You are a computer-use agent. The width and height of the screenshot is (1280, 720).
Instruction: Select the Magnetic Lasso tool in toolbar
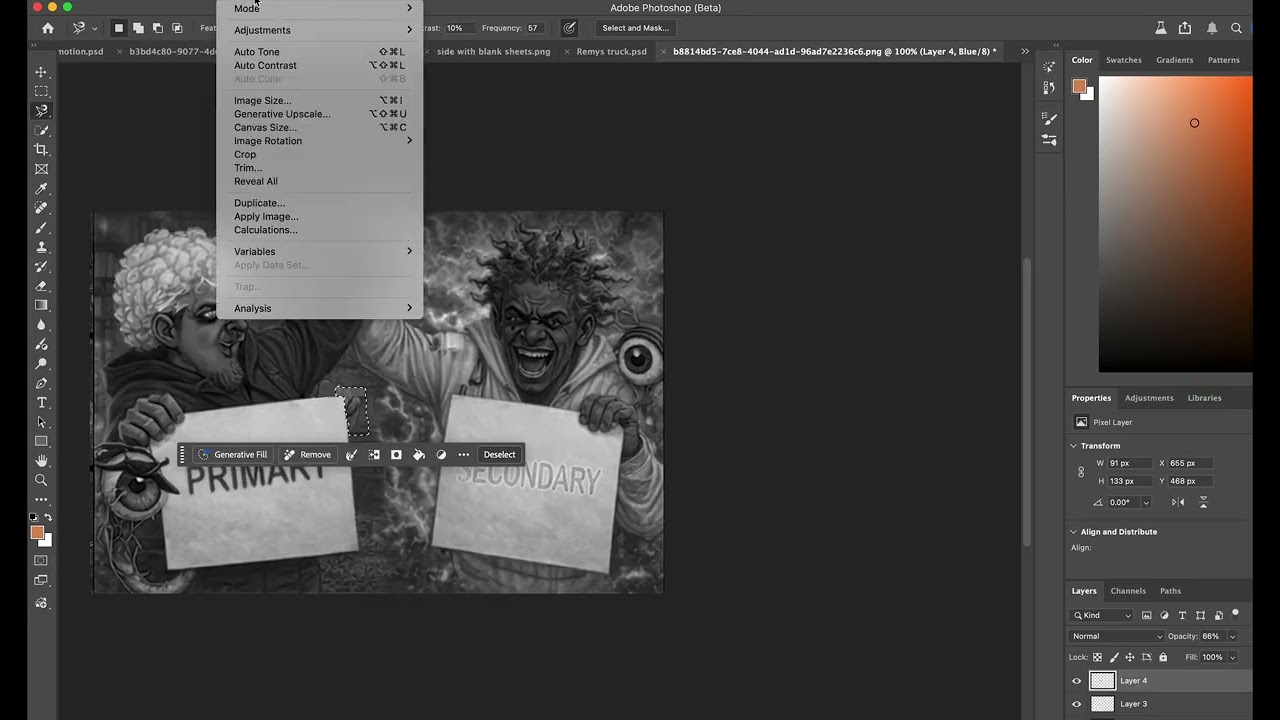click(41, 111)
